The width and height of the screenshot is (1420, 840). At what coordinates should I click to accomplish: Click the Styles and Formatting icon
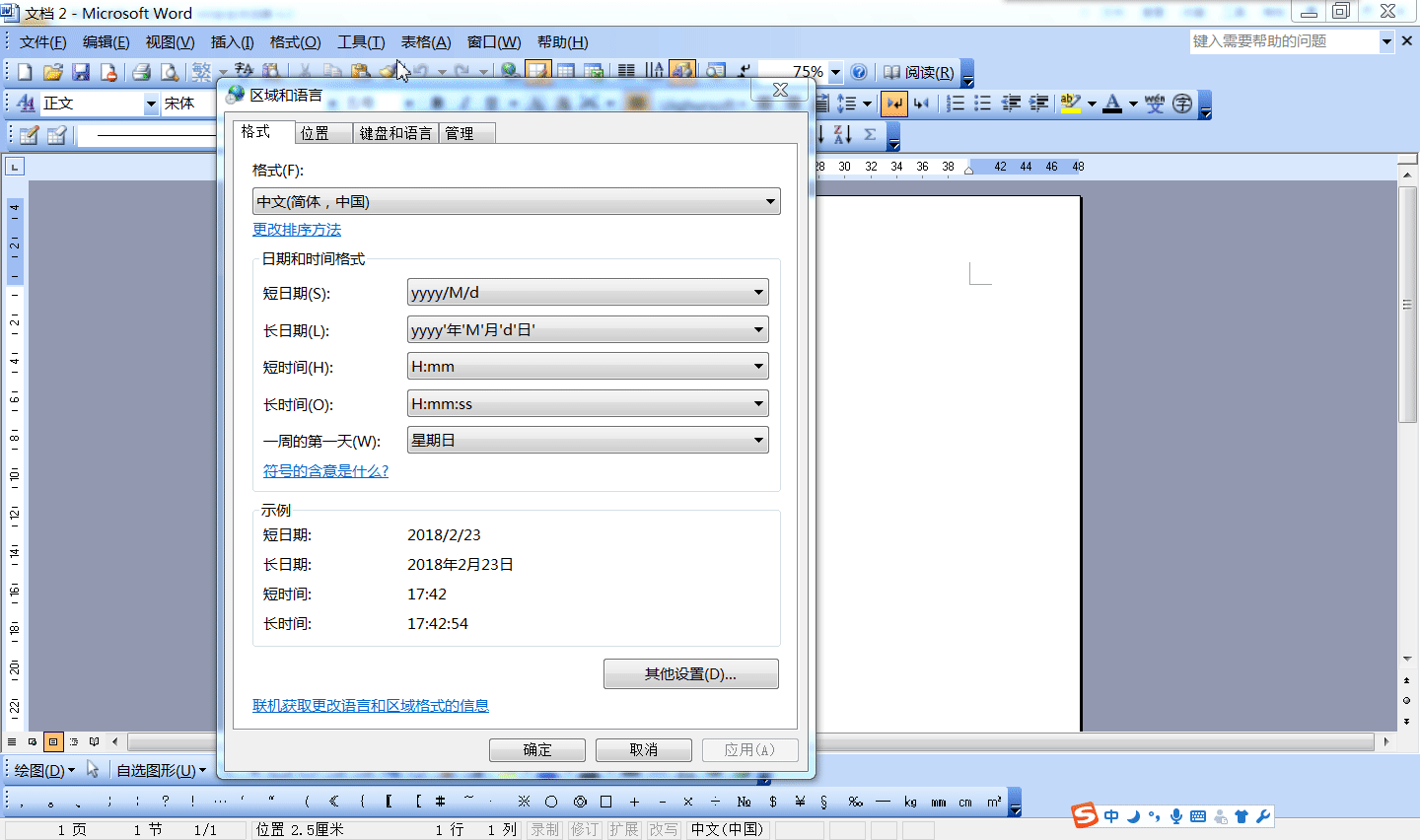26,104
